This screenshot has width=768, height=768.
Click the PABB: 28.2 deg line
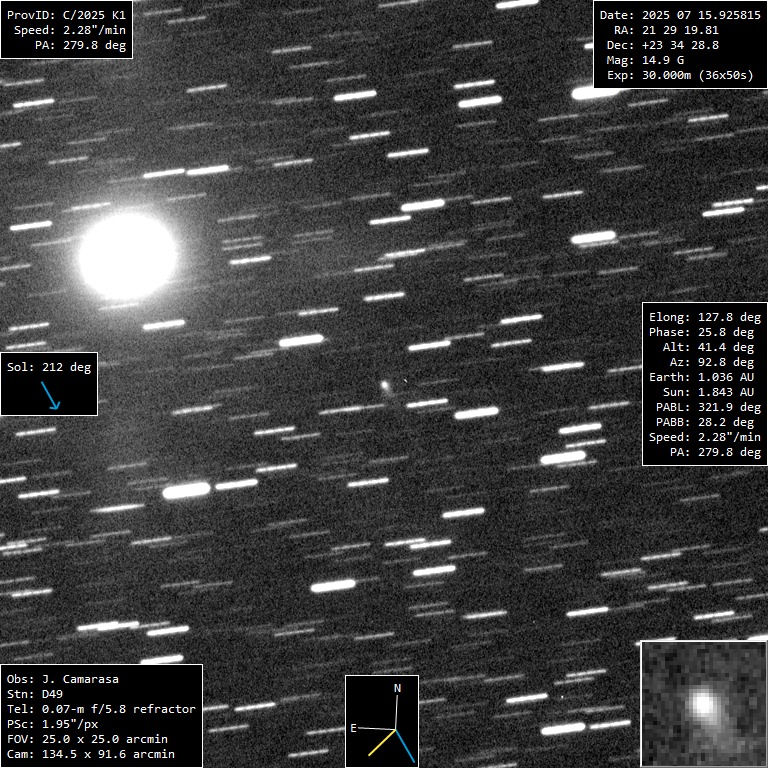[x=705, y=422]
